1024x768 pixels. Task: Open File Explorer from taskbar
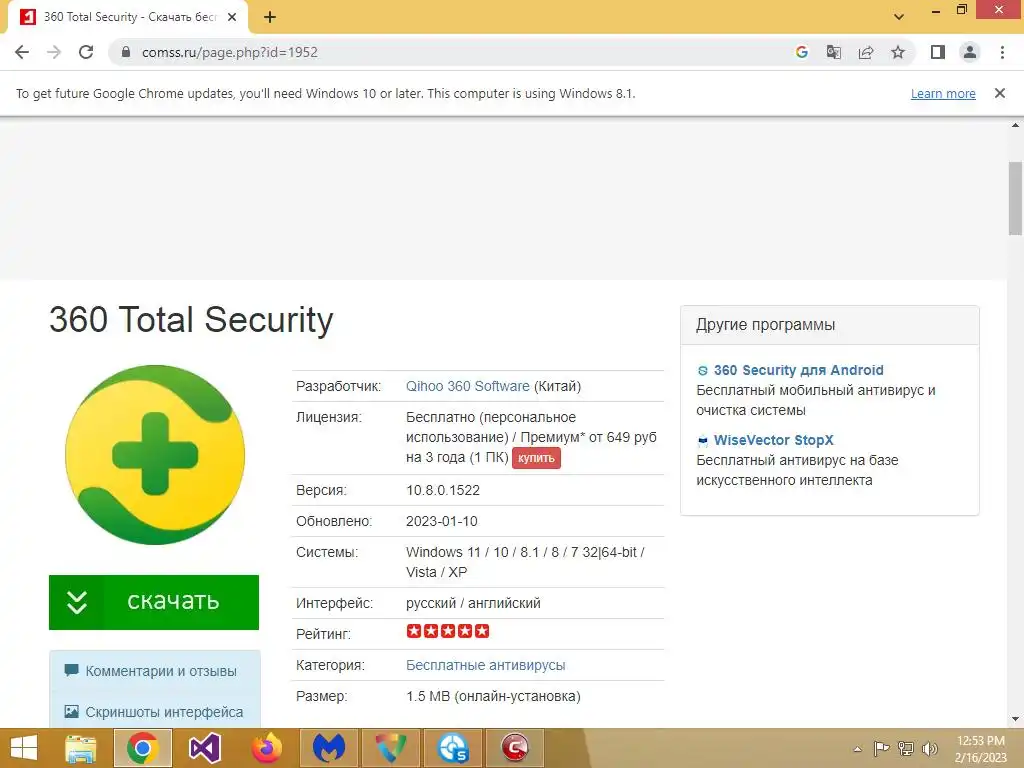(x=80, y=748)
